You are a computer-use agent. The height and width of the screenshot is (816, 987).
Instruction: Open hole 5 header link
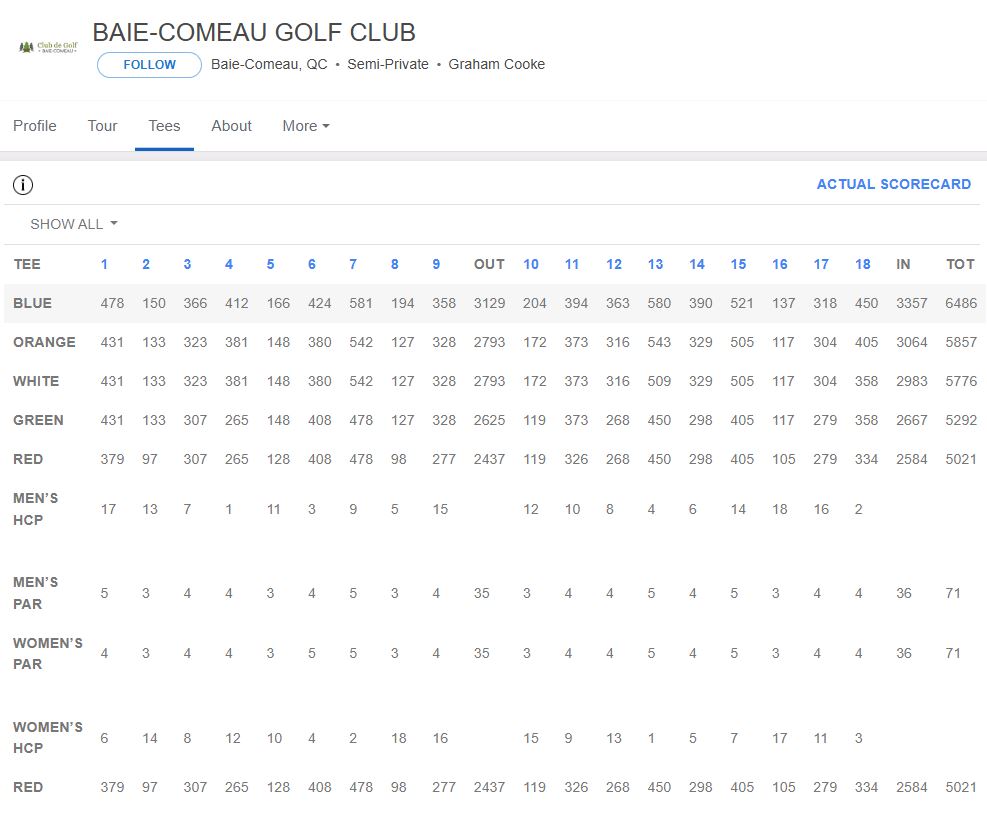[271, 264]
